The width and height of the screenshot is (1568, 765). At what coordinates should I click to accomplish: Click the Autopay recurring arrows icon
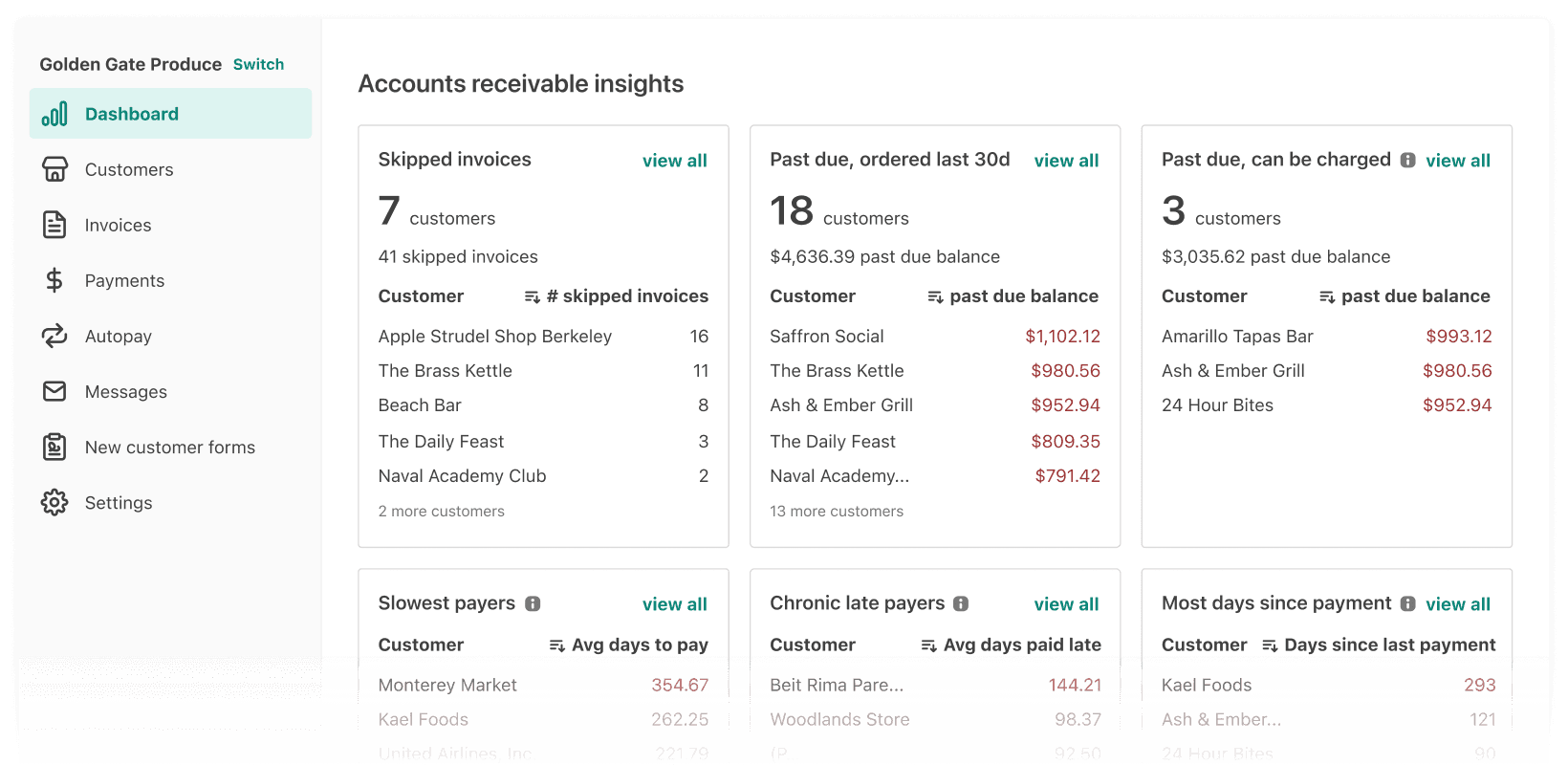click(x=54, y=336)
